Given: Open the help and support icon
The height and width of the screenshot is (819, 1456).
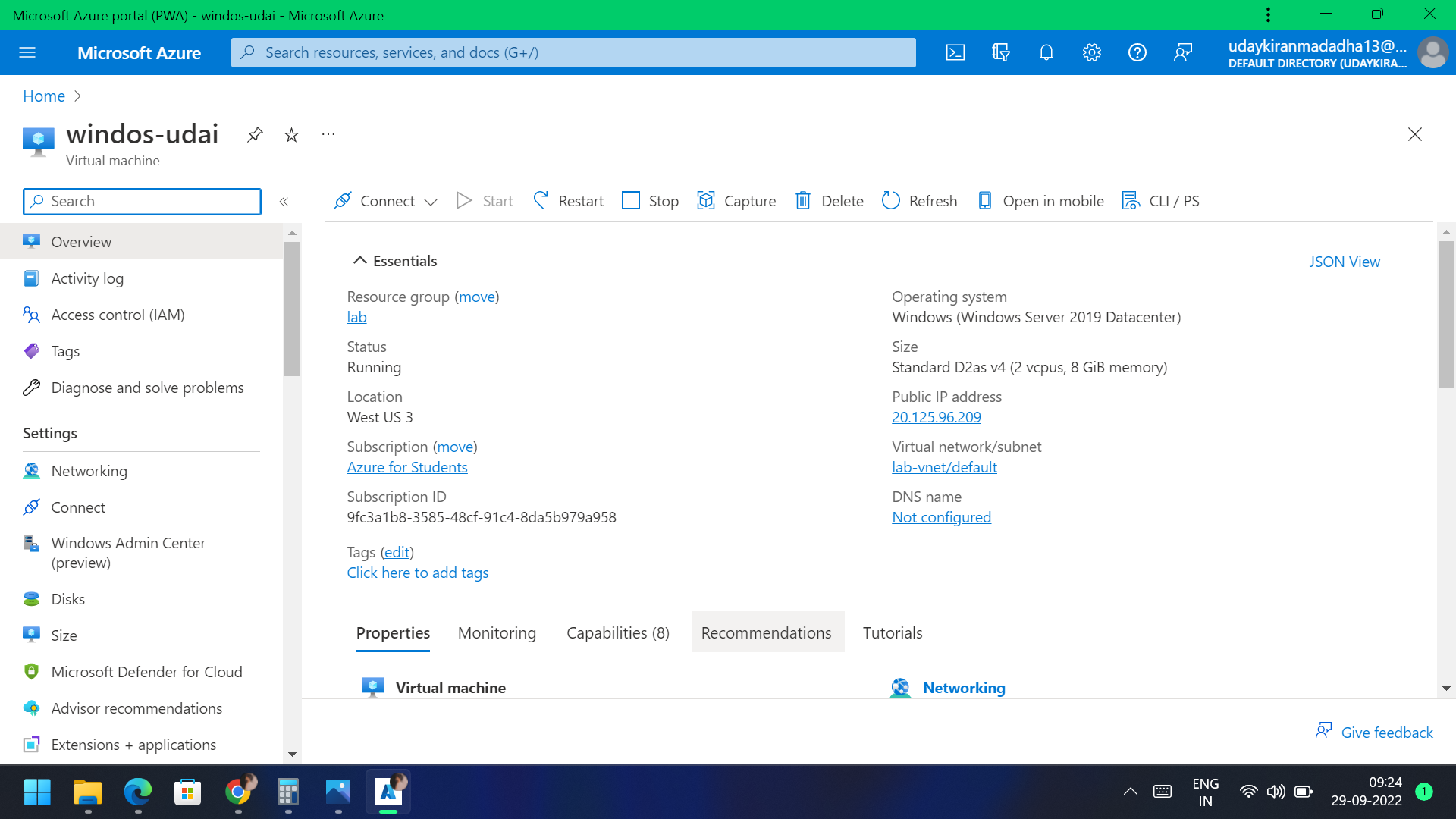Looking at the screenshot, I should (x=1137, y=52).
